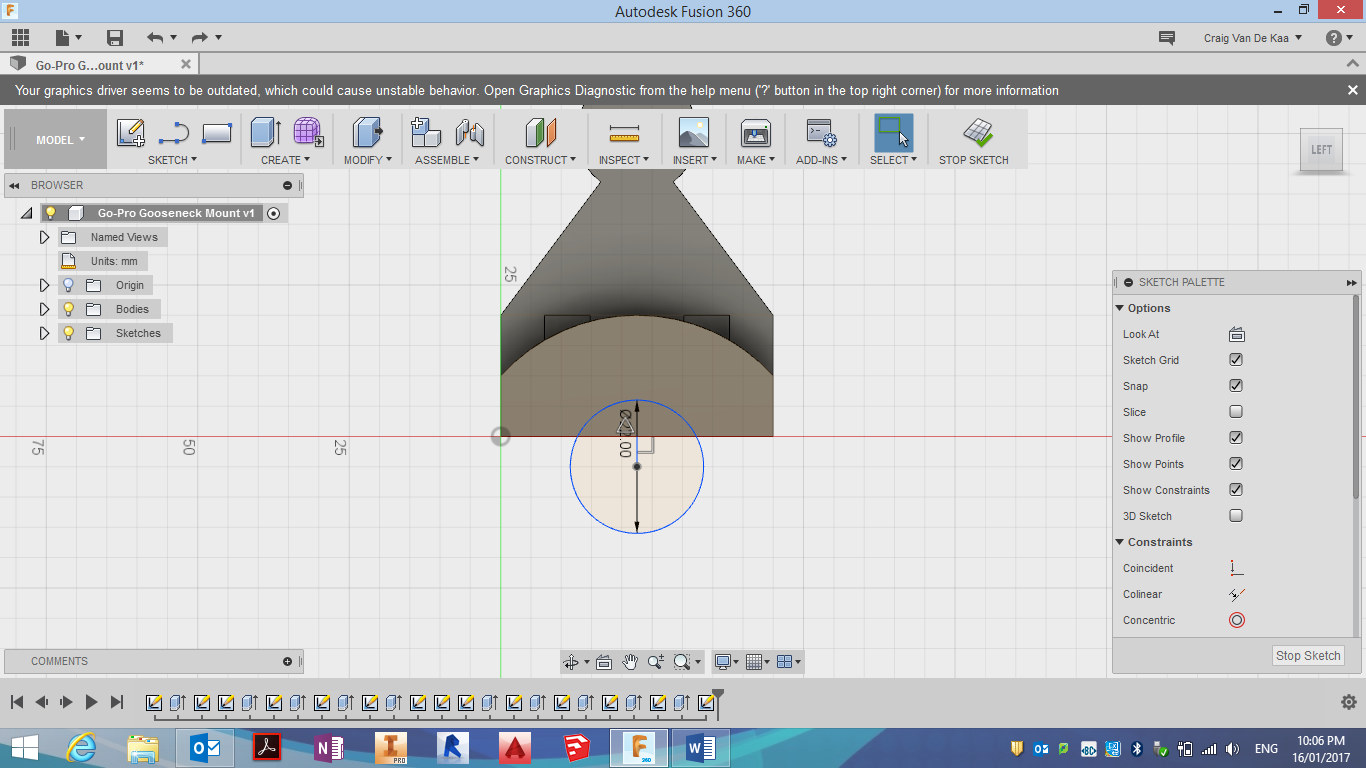
Task: Open the File menu dropdown
Action: (70, 38)
